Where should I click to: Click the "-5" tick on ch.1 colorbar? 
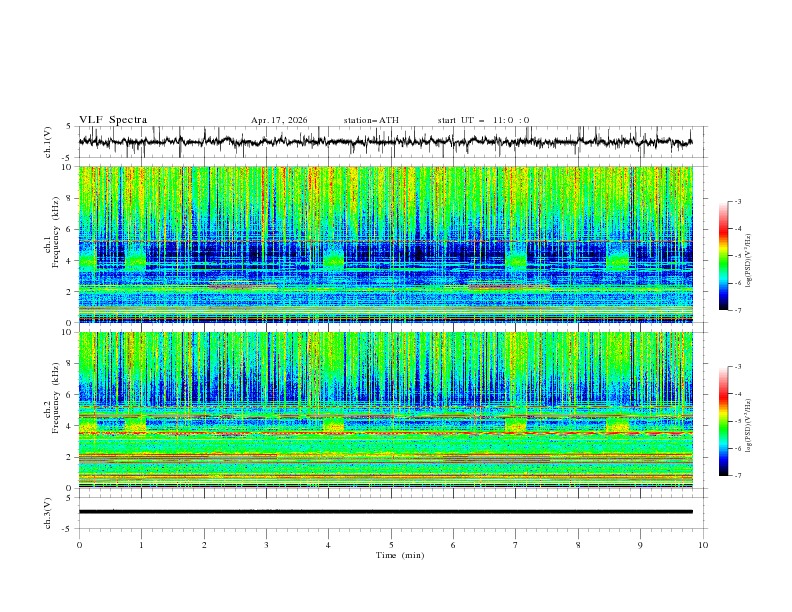(x=737, y=256)
